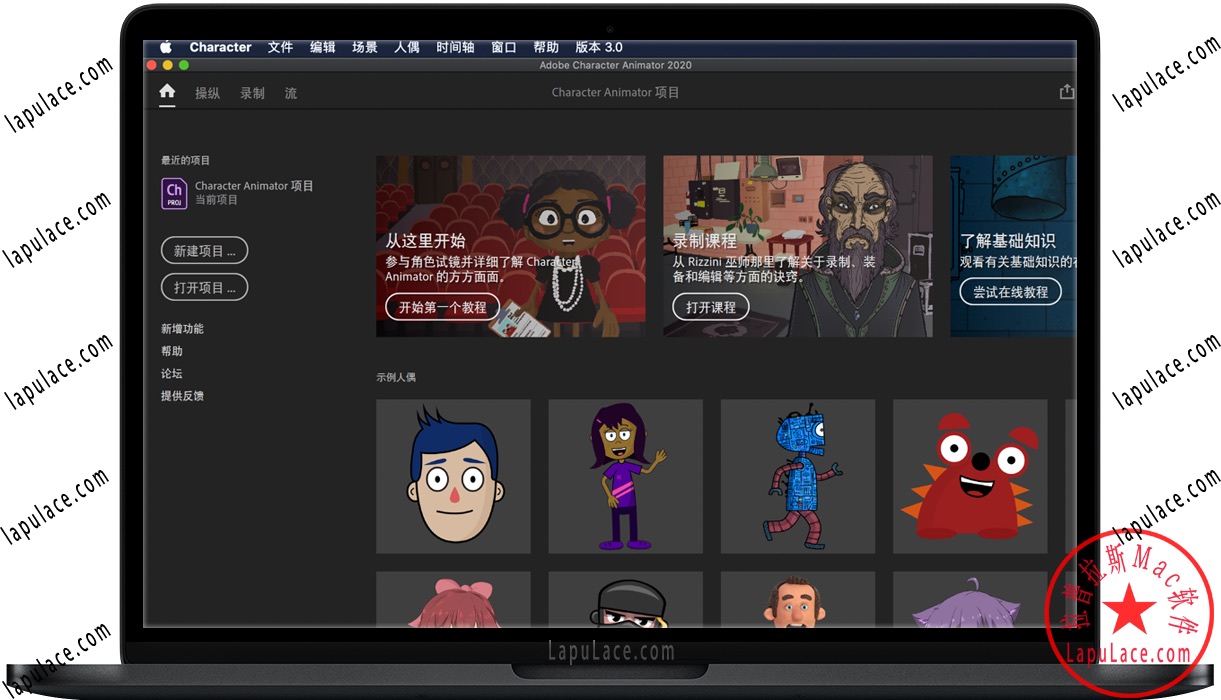Click 提供反馈 to give feedback

(x=182, y=395)
